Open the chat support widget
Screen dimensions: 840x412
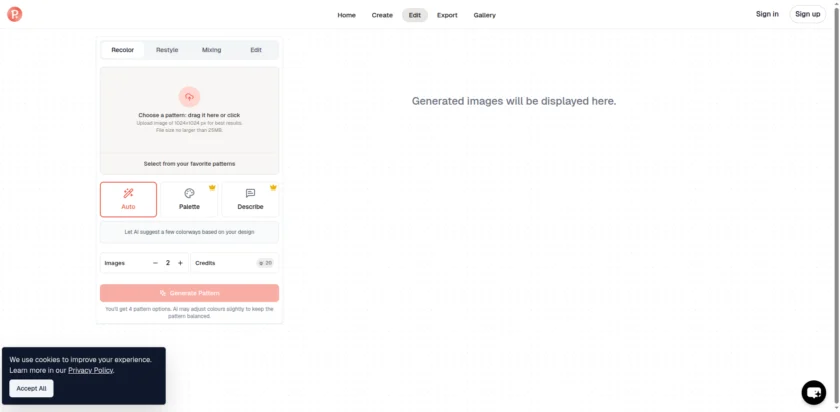coord(814,391)
